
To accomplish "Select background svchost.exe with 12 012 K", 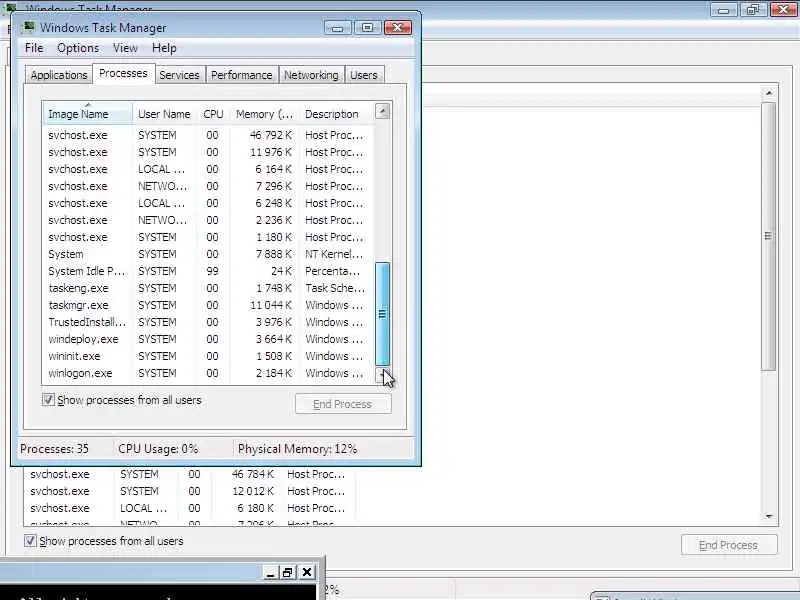I will click(189, 491).
